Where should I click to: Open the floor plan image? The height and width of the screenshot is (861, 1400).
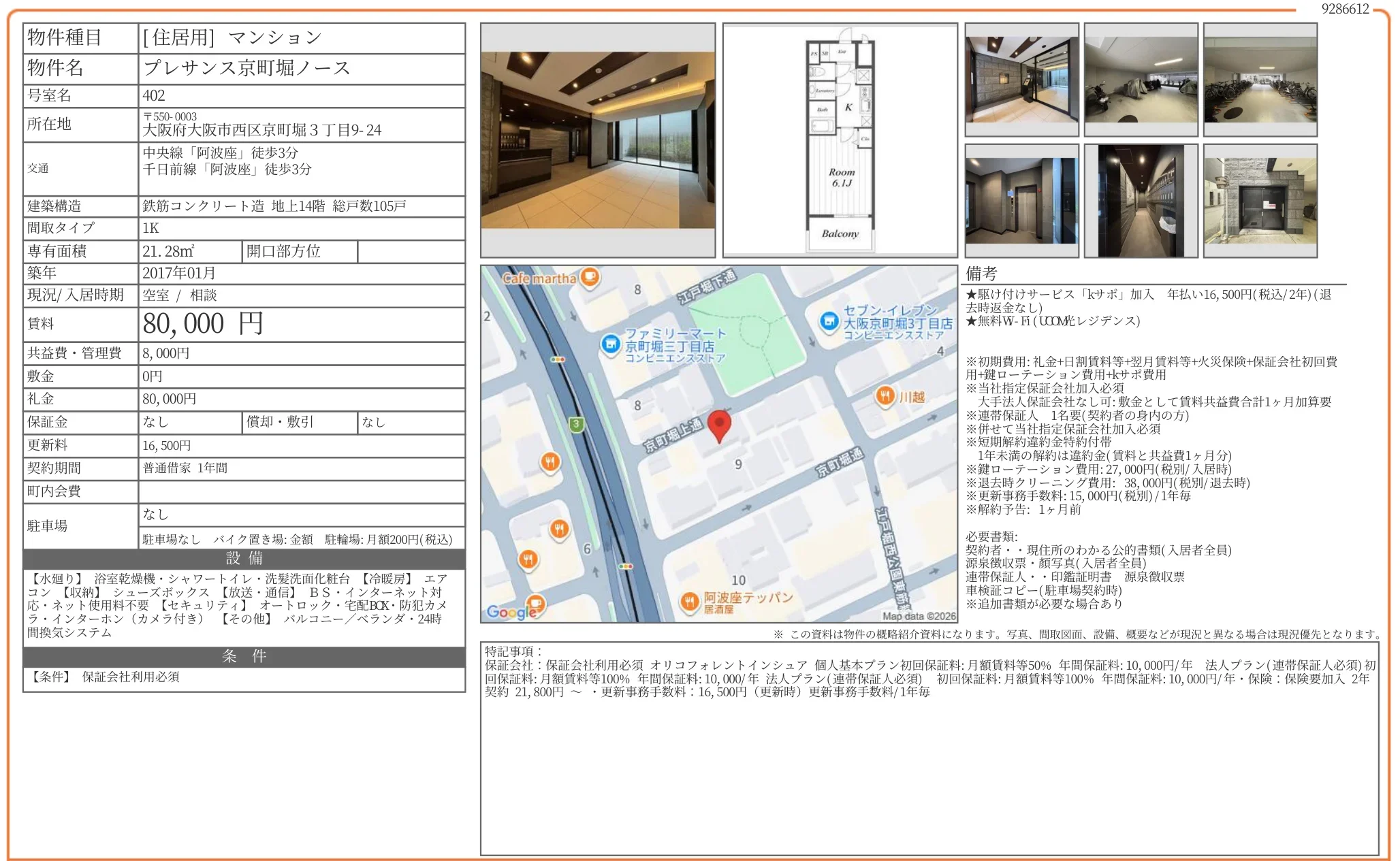click(840, 140)
